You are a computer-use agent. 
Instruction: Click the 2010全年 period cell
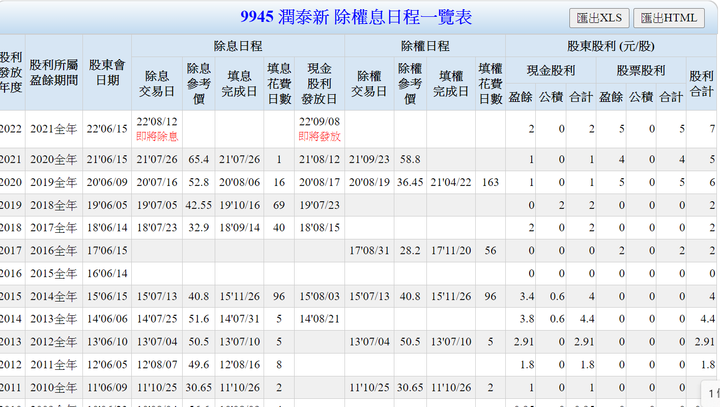point(54,388)
